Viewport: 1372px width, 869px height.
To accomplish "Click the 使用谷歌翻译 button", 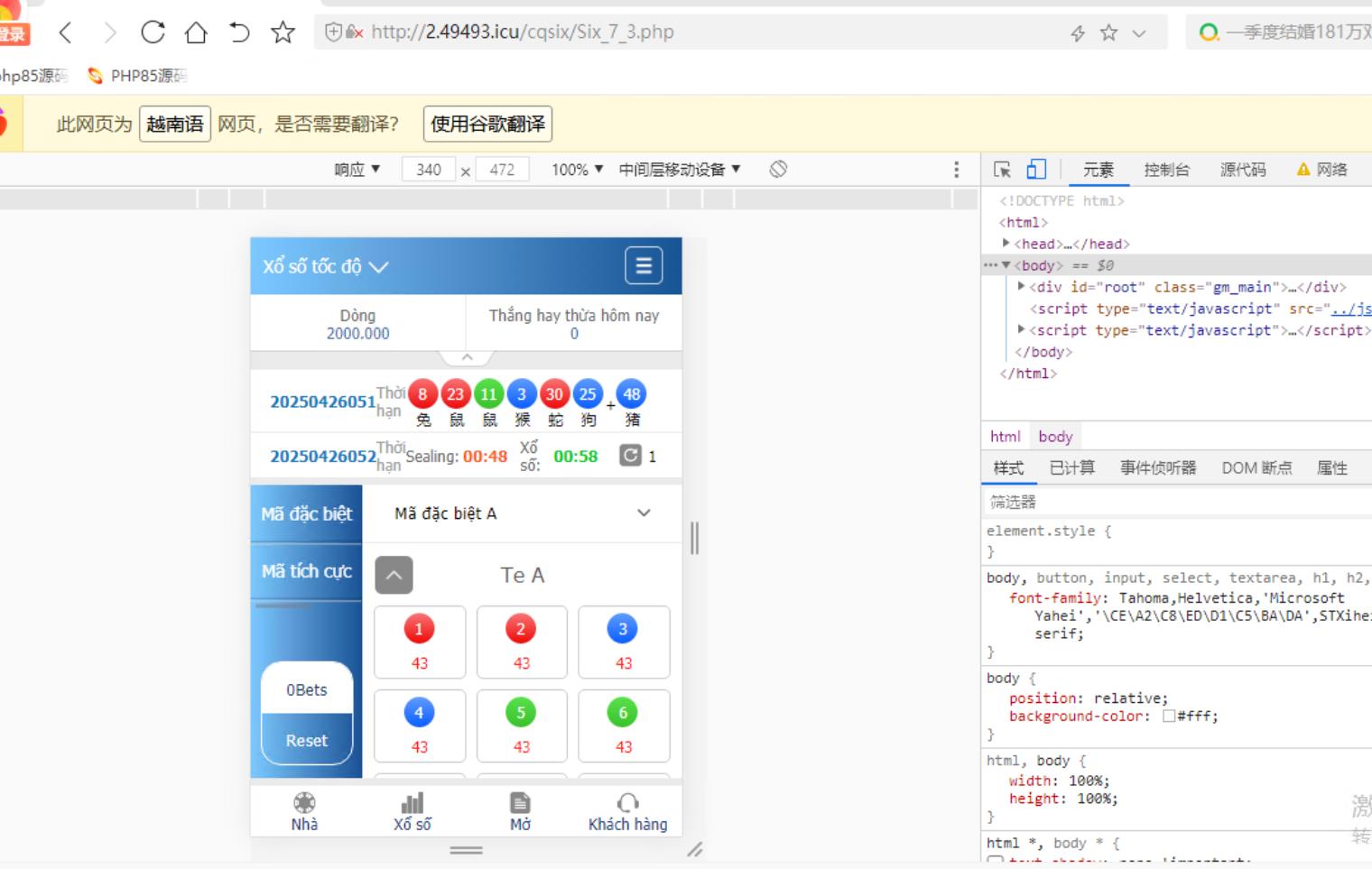I will [x=487, y=124].
